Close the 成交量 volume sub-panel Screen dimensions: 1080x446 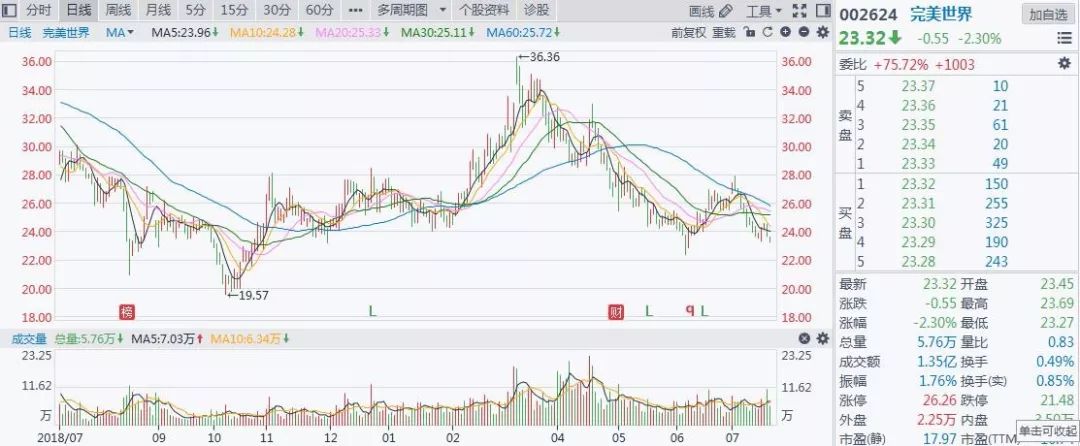point(804,339)
